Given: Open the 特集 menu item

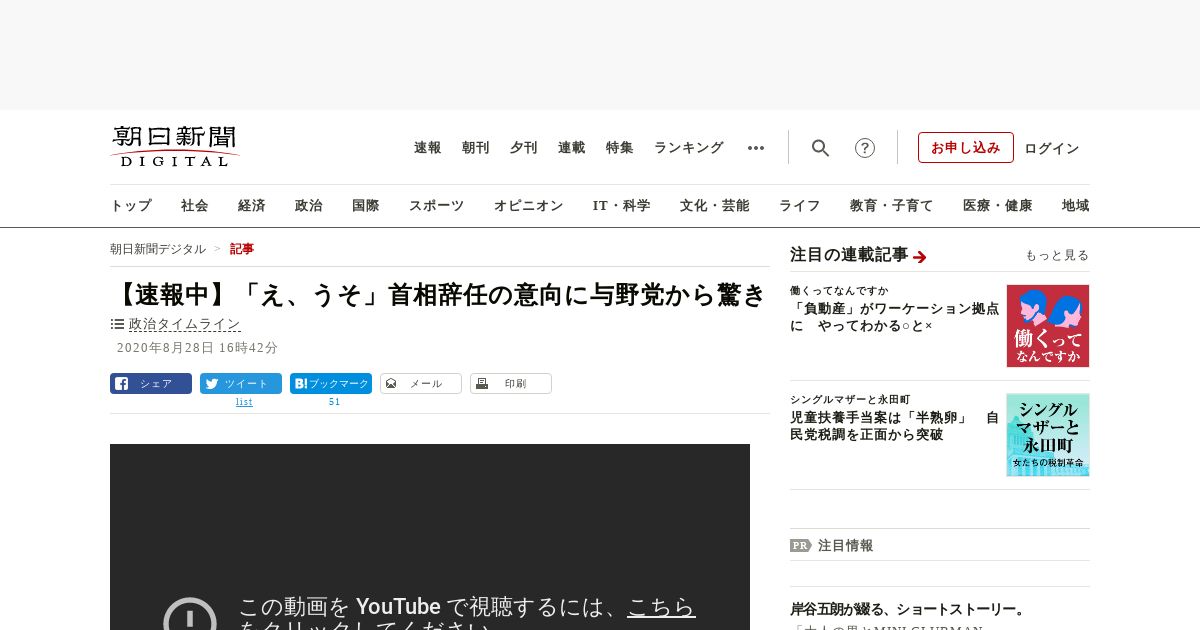Looking at the screenshot, I should click(620, 148).
